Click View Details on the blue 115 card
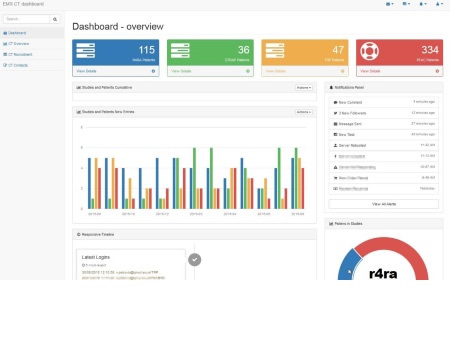 tap(86, 71)
